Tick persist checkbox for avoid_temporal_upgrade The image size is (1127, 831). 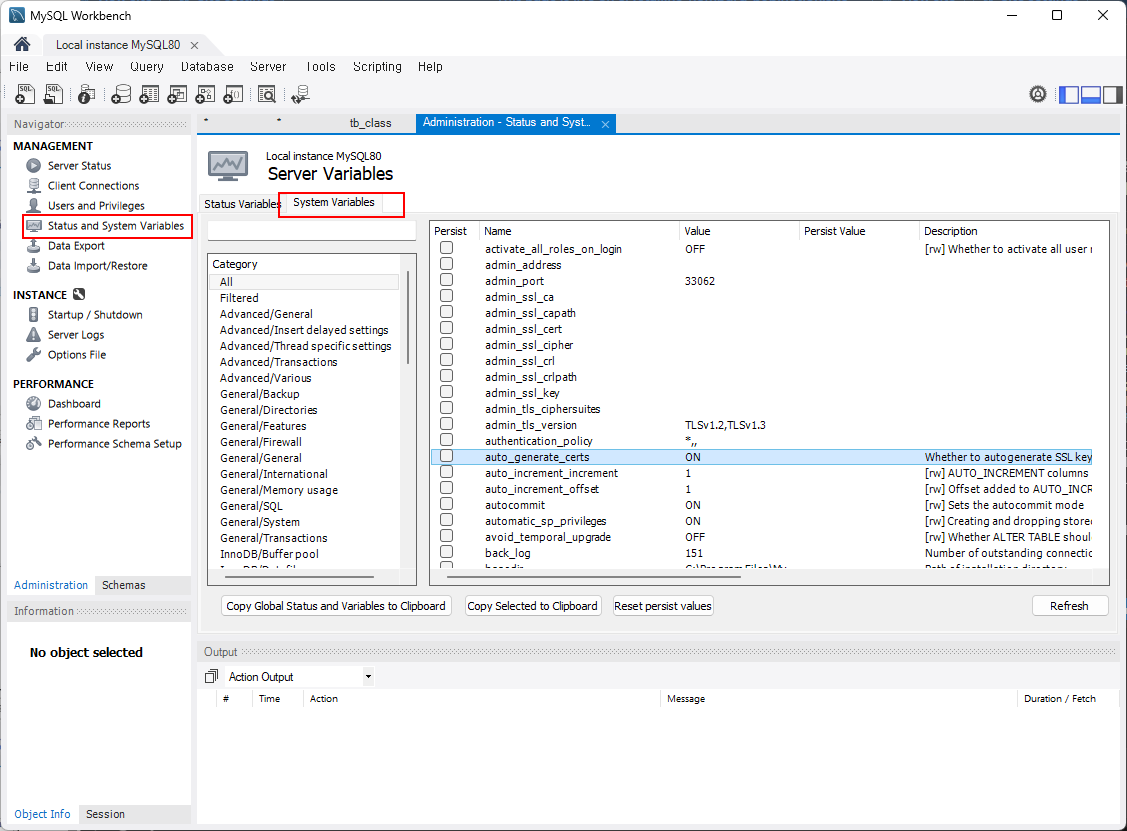click(x=446, y=536)
